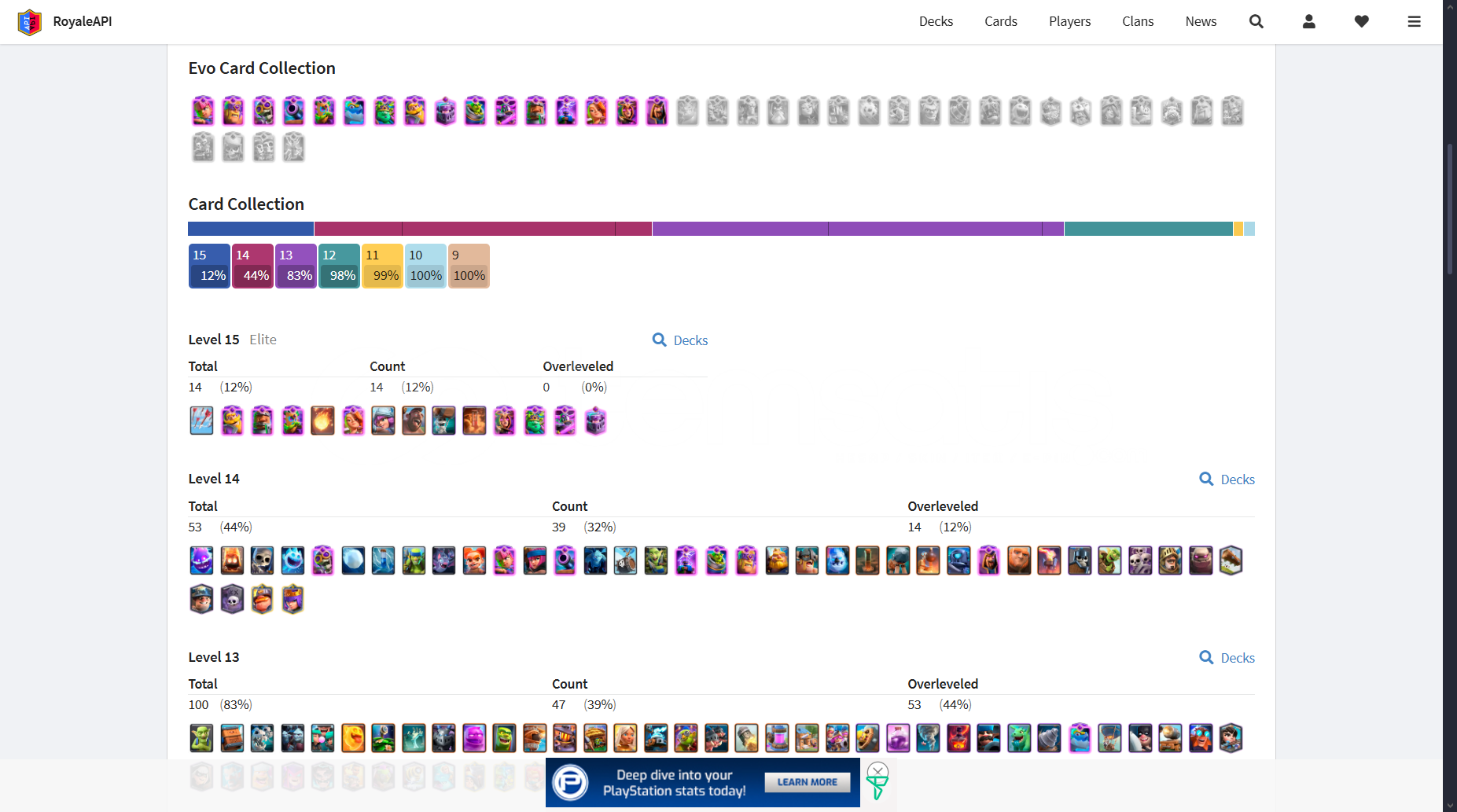Viewport: 1457px width, 812px height.
Task: Click the level 10 badge showing 100%
Action: (x=425, y=266)
